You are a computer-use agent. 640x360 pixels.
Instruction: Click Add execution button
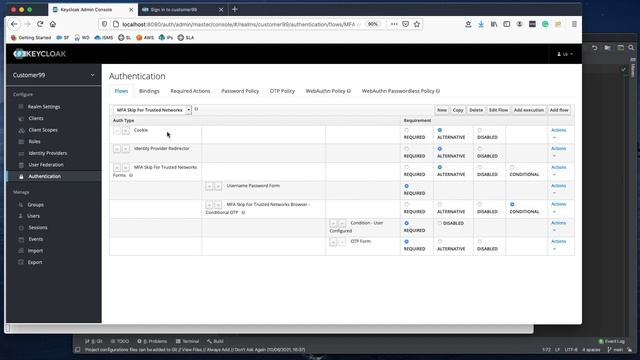pyautogui.click(x=529, y=110)
